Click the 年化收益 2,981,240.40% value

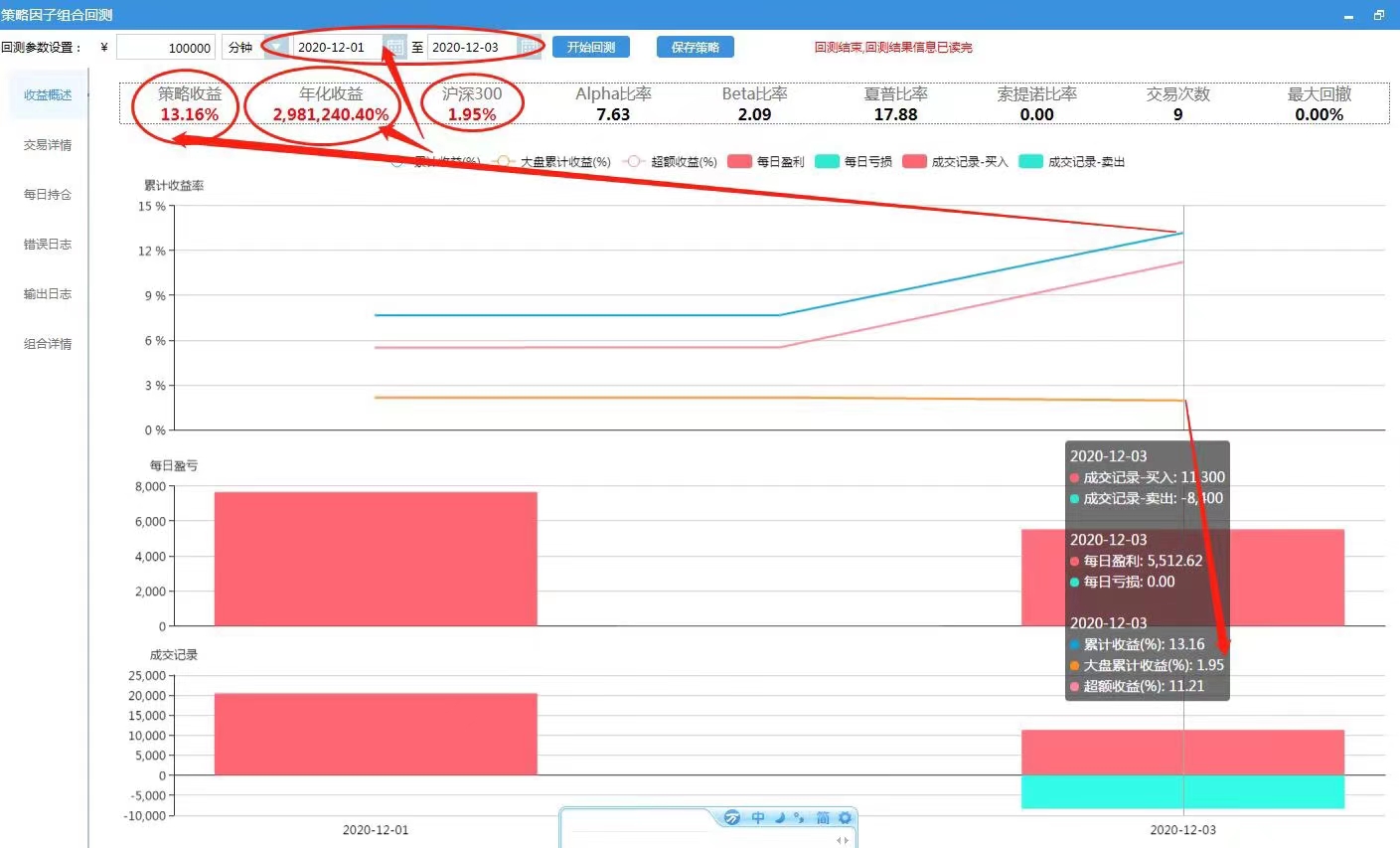point(331,114)
